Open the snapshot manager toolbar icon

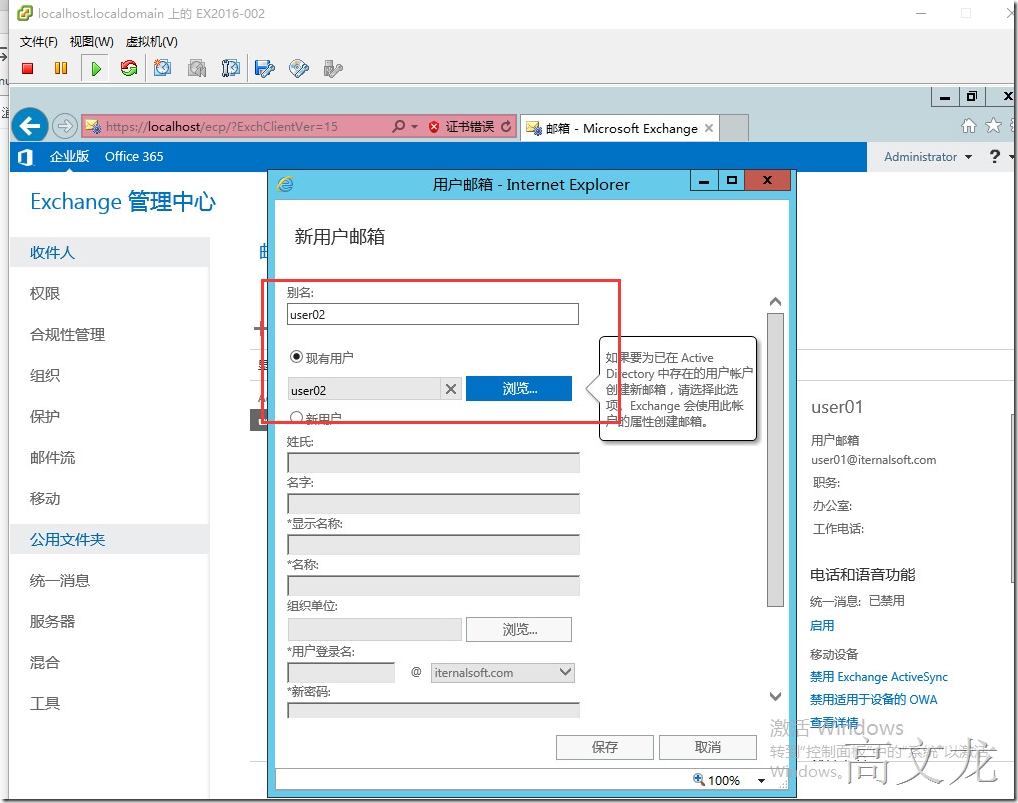click(230, 68)
